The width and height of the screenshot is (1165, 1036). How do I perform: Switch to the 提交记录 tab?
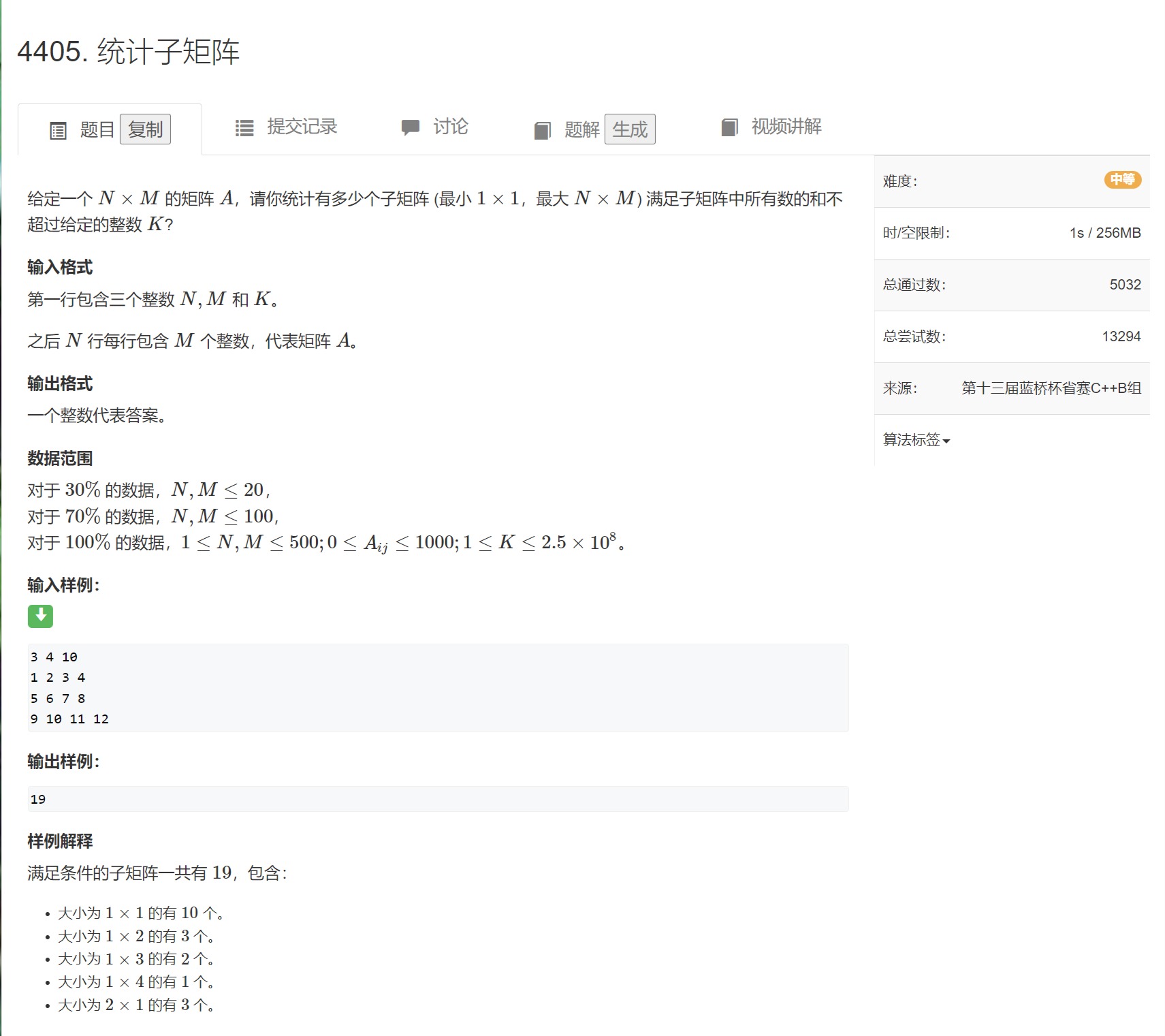pyautogui.click(x=286, y=127)
